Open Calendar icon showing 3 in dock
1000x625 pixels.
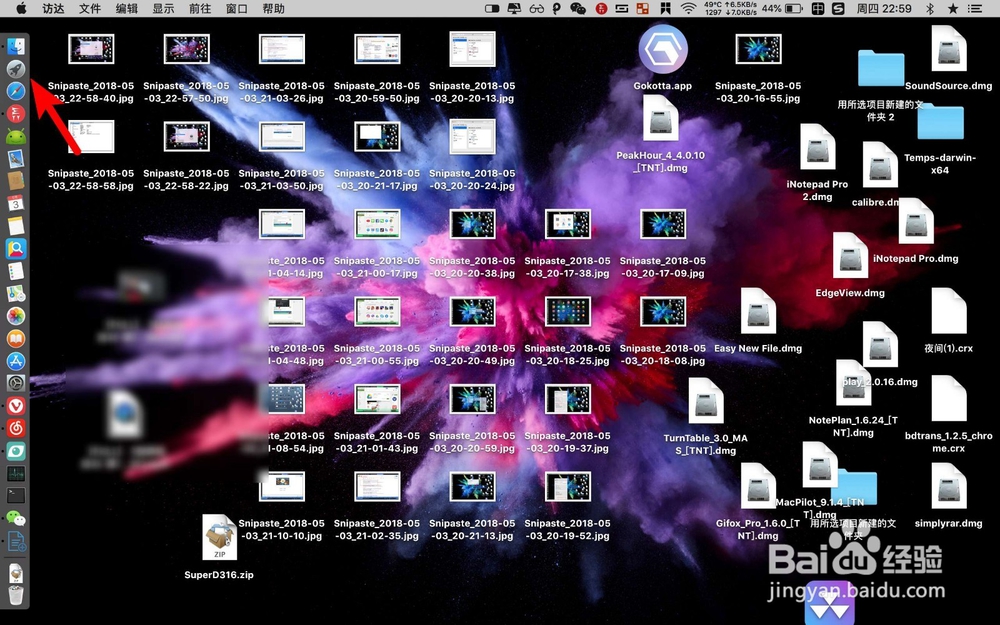click(x=16, y=203)
